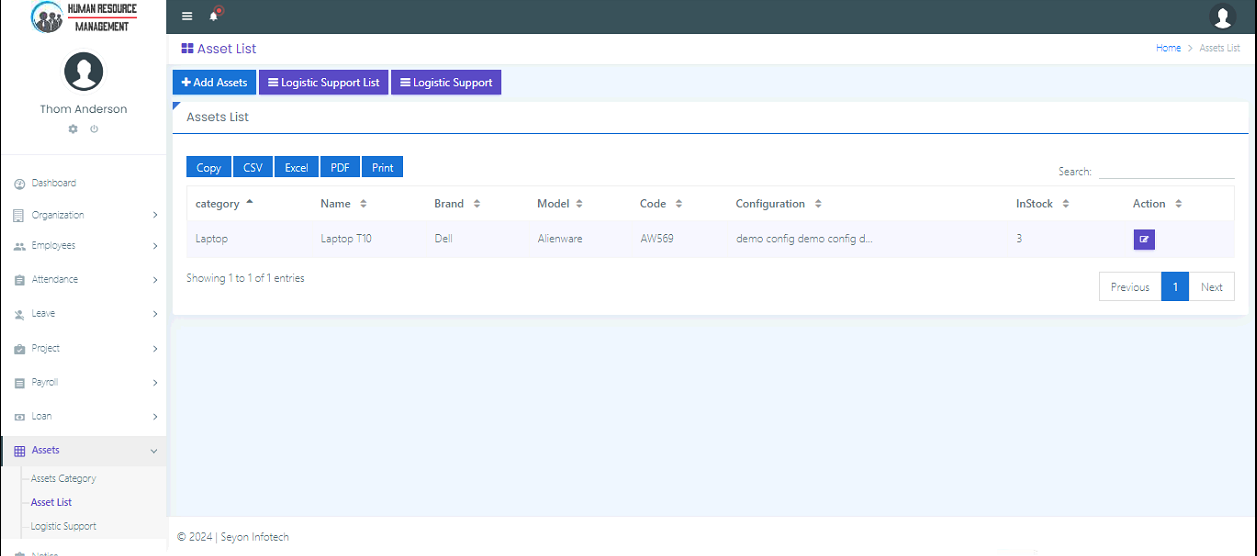Export the table using Excel button
1257x556 pixels.
[x=296, y=167]
